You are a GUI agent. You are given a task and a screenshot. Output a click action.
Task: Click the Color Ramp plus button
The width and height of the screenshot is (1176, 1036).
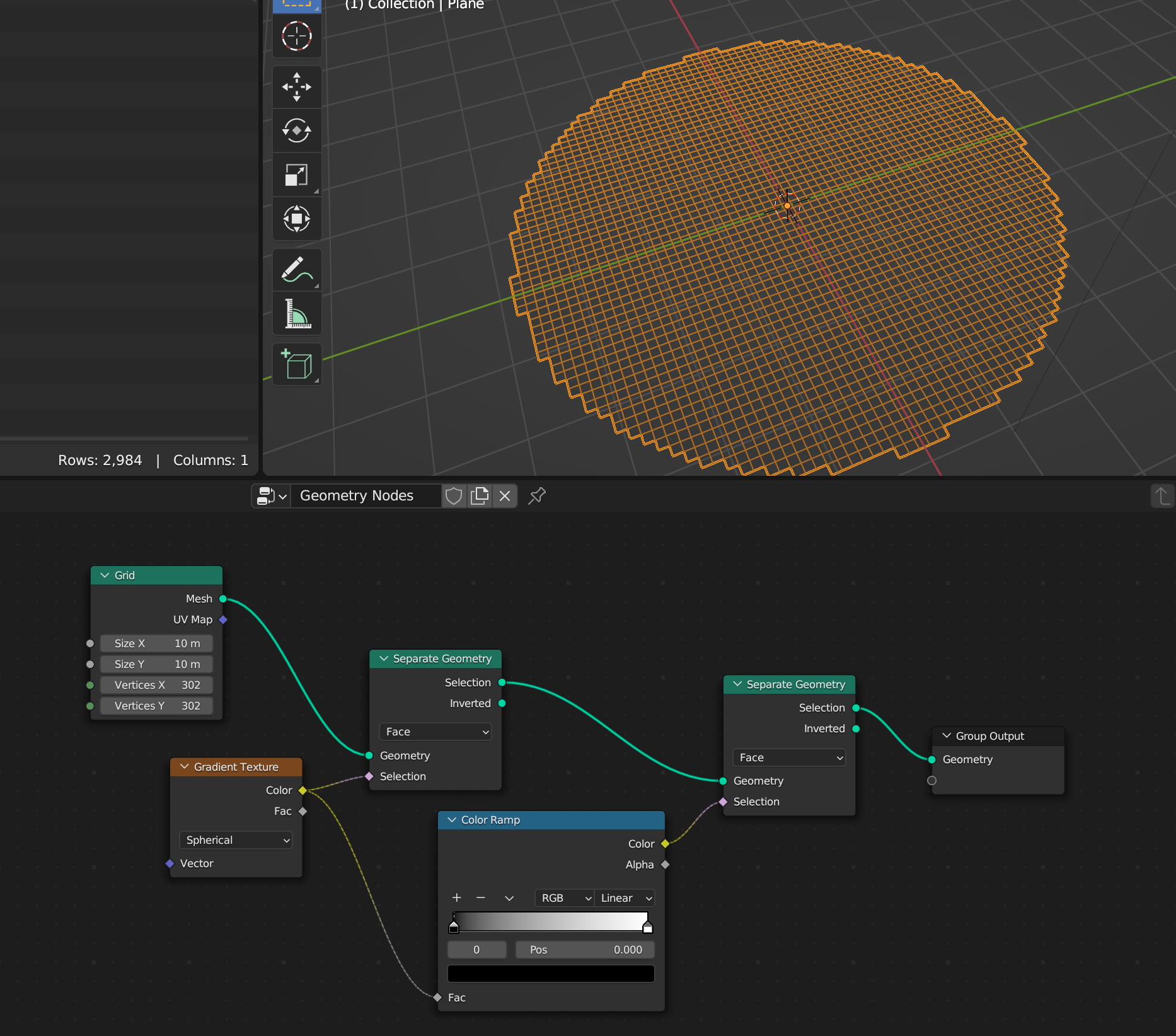(457, 898)
